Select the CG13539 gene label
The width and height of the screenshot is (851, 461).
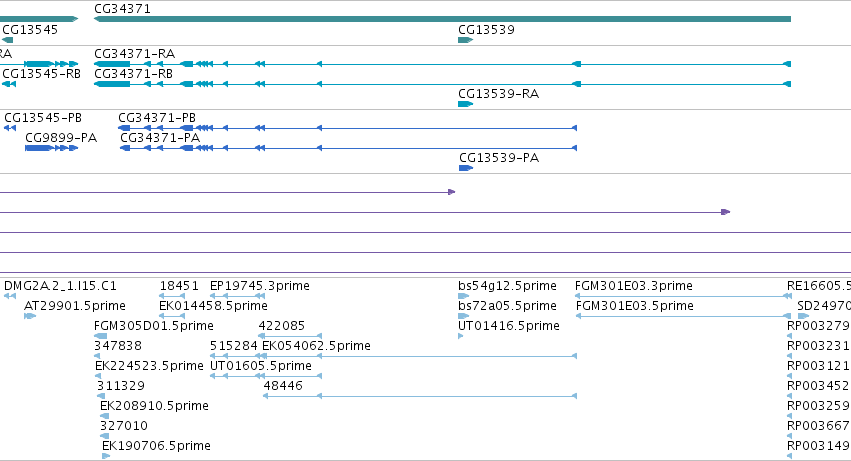[486, 29]
